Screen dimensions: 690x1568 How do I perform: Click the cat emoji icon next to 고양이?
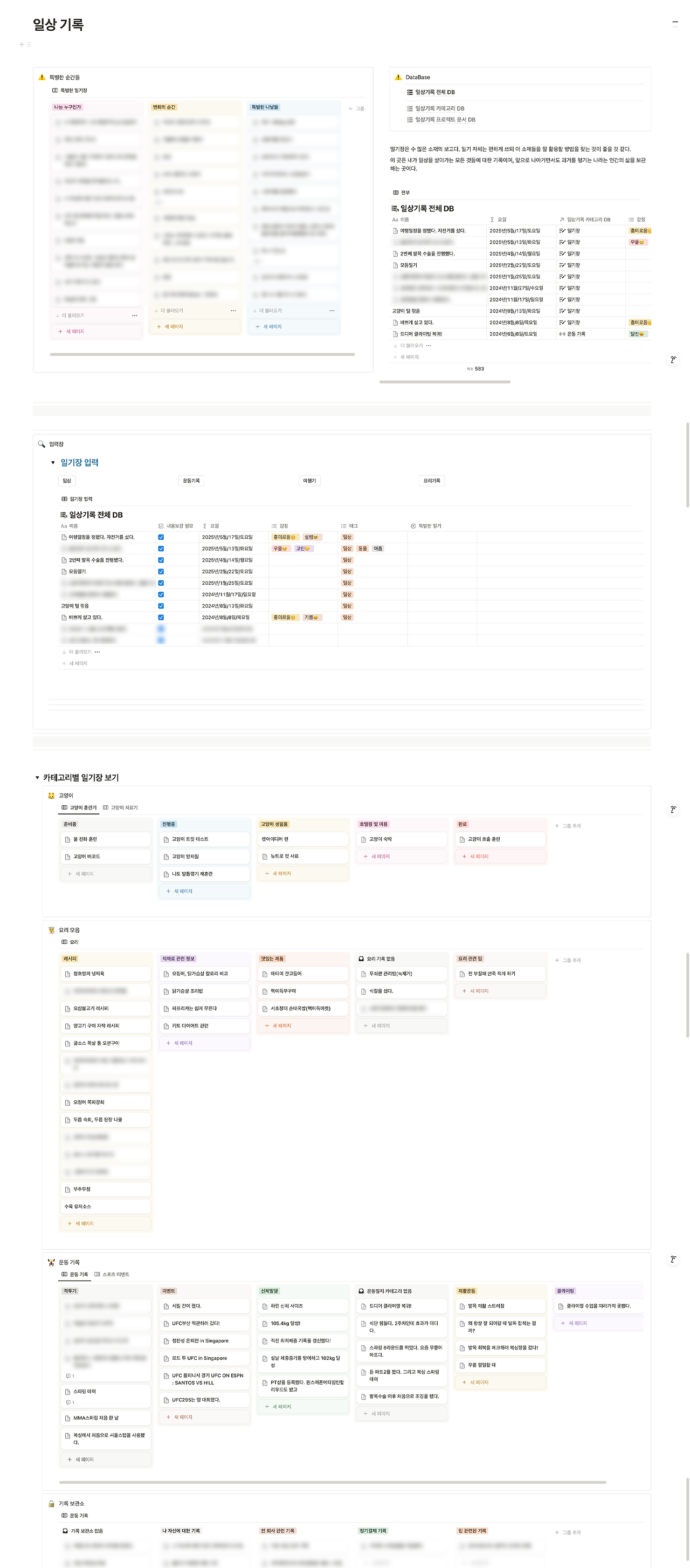tap(51, 795)
